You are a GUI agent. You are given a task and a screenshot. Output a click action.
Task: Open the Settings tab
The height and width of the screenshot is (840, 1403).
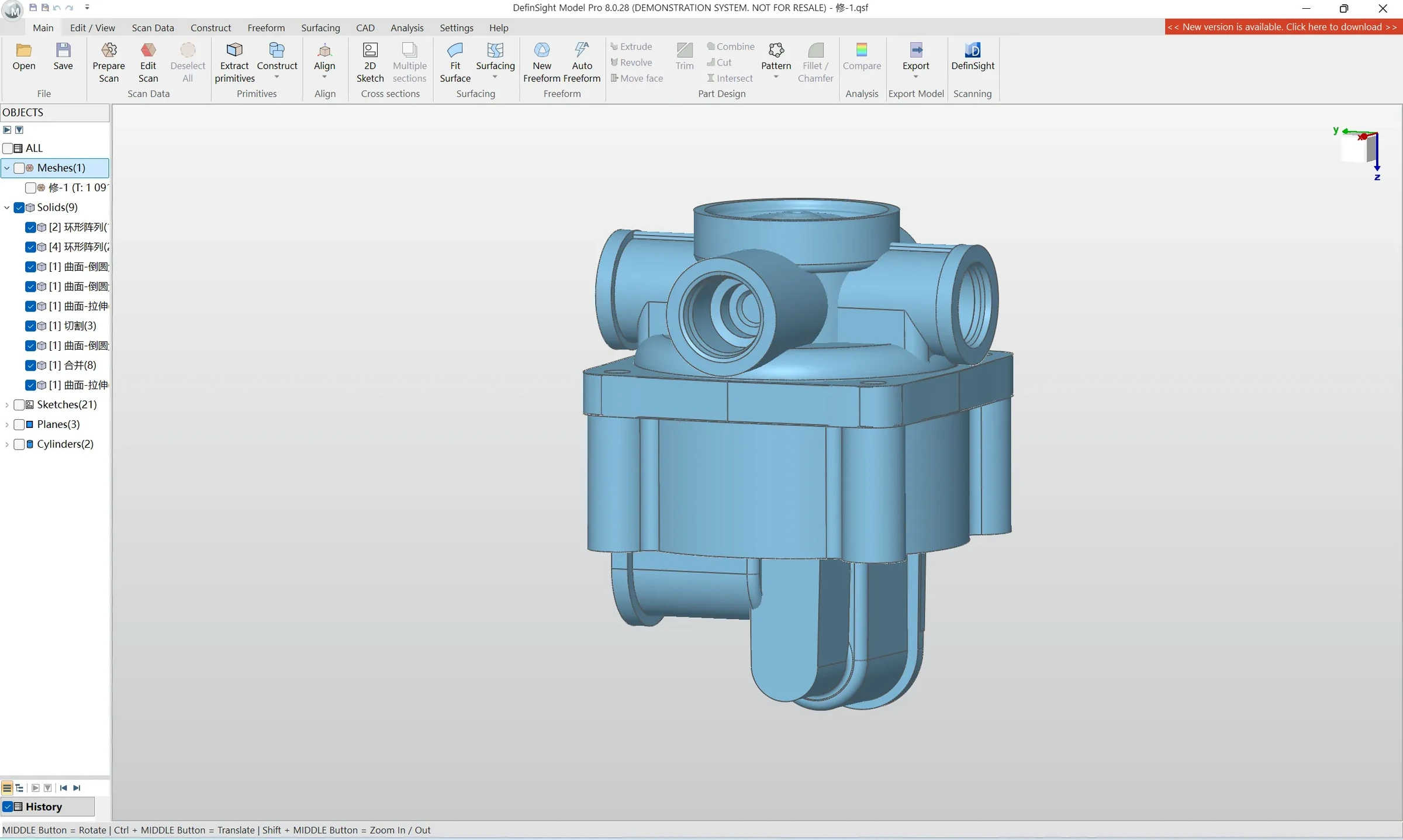coord(457,28)
